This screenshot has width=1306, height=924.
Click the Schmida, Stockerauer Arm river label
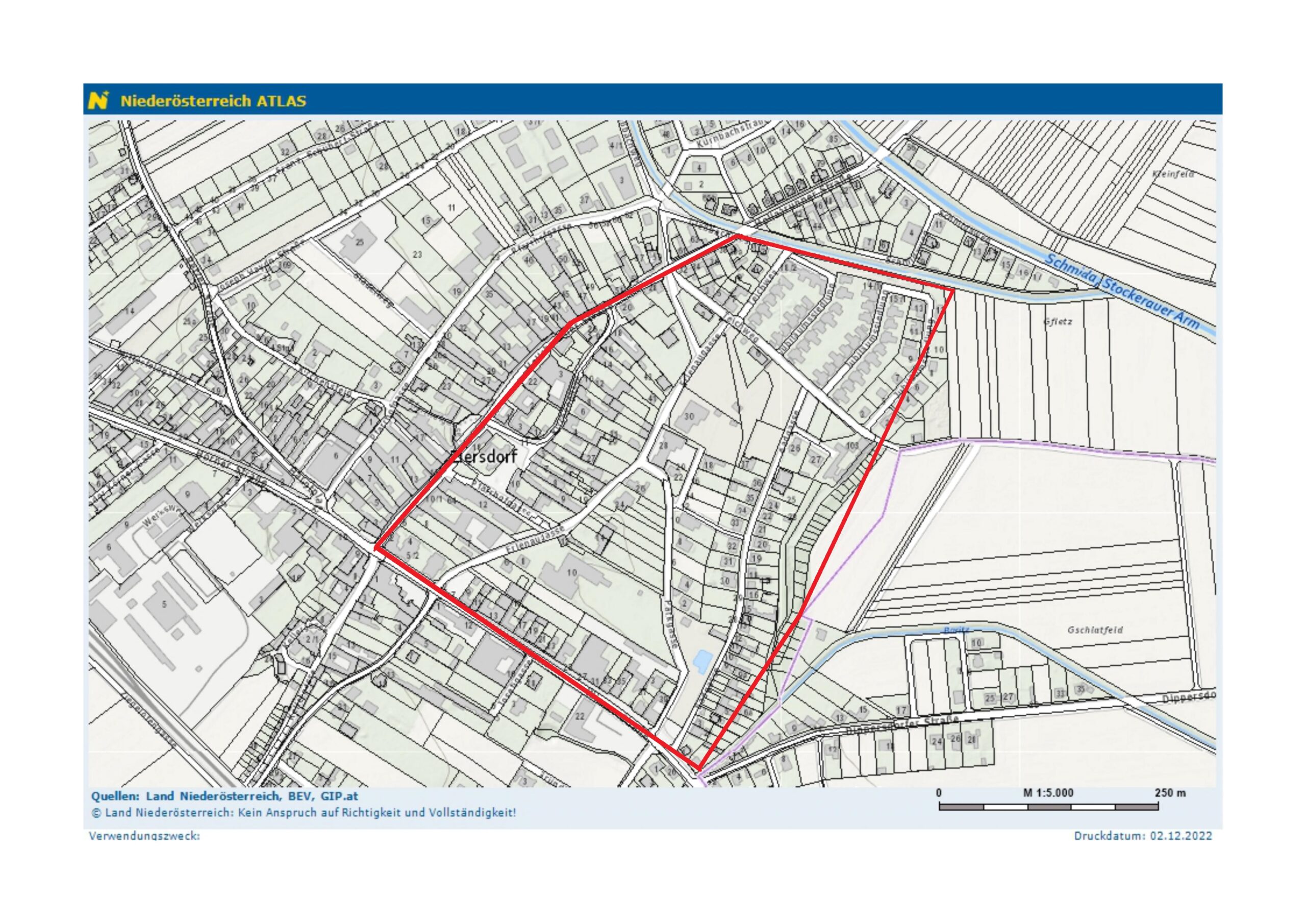(1122, 291)
